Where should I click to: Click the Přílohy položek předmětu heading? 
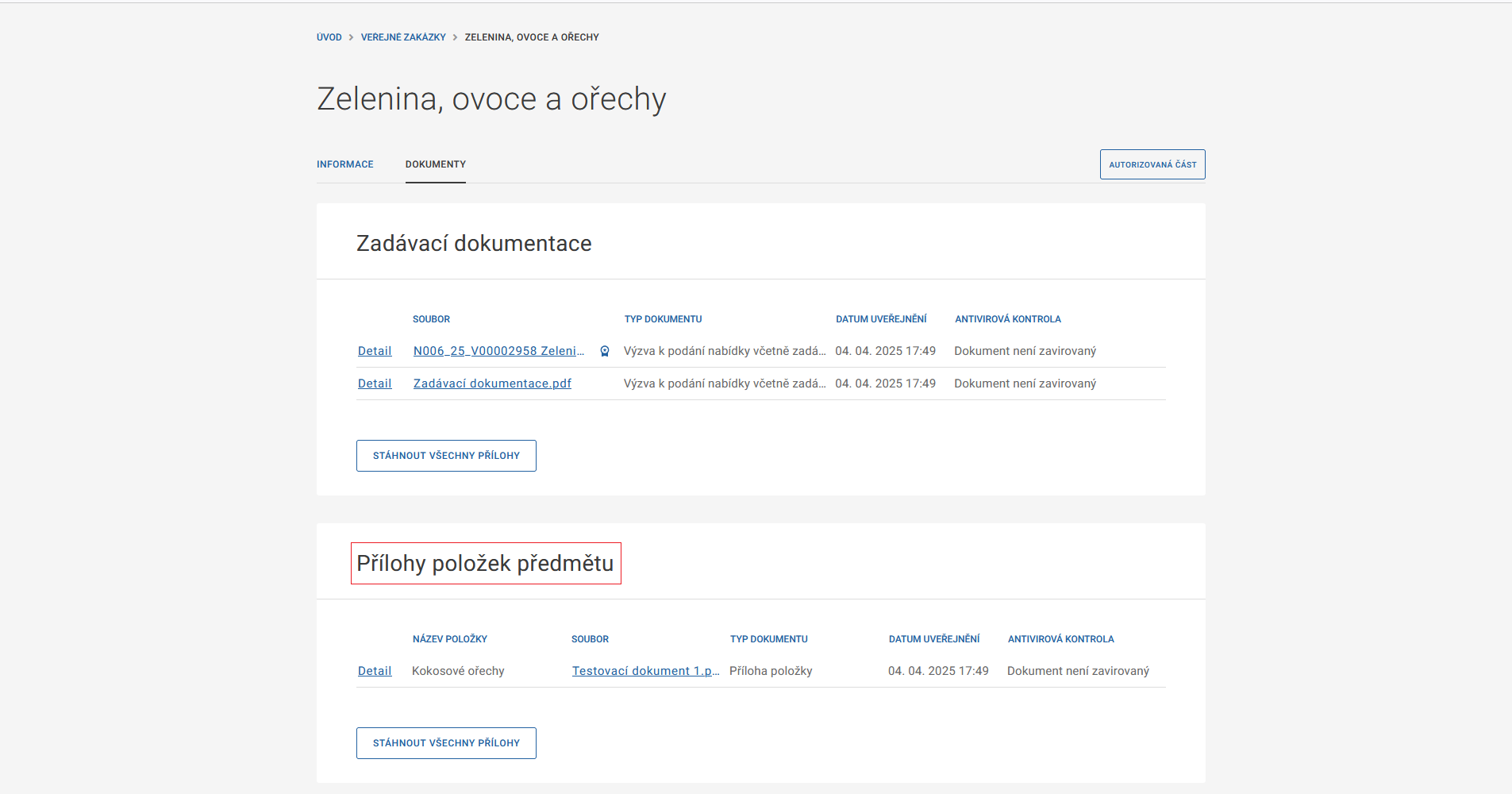(x=486, y=563)
